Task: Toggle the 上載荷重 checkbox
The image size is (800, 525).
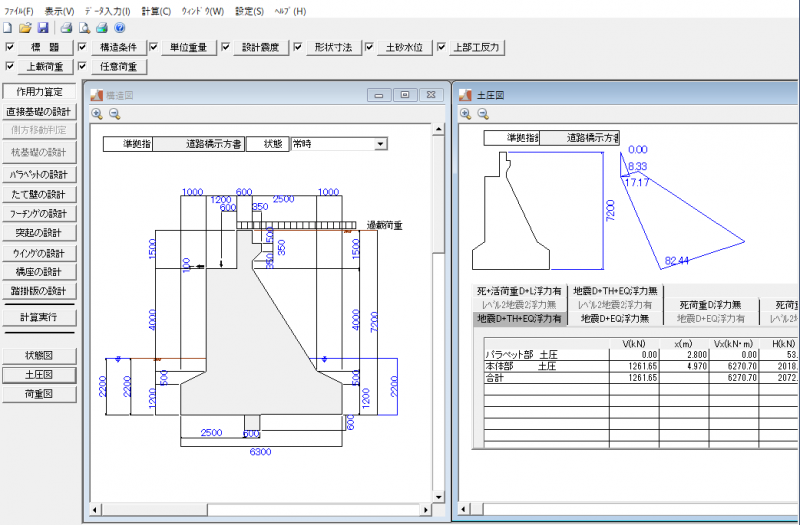Action: tap(10, 66)
